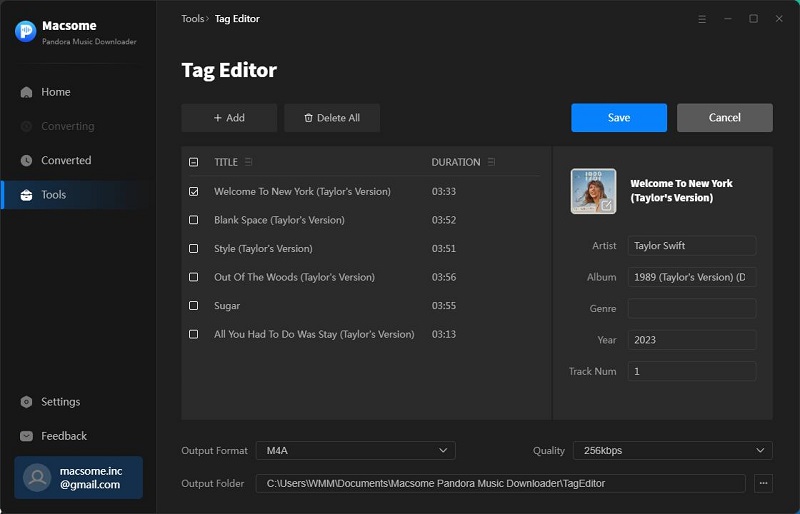Cancel the tag editing

tap(724, 118)
